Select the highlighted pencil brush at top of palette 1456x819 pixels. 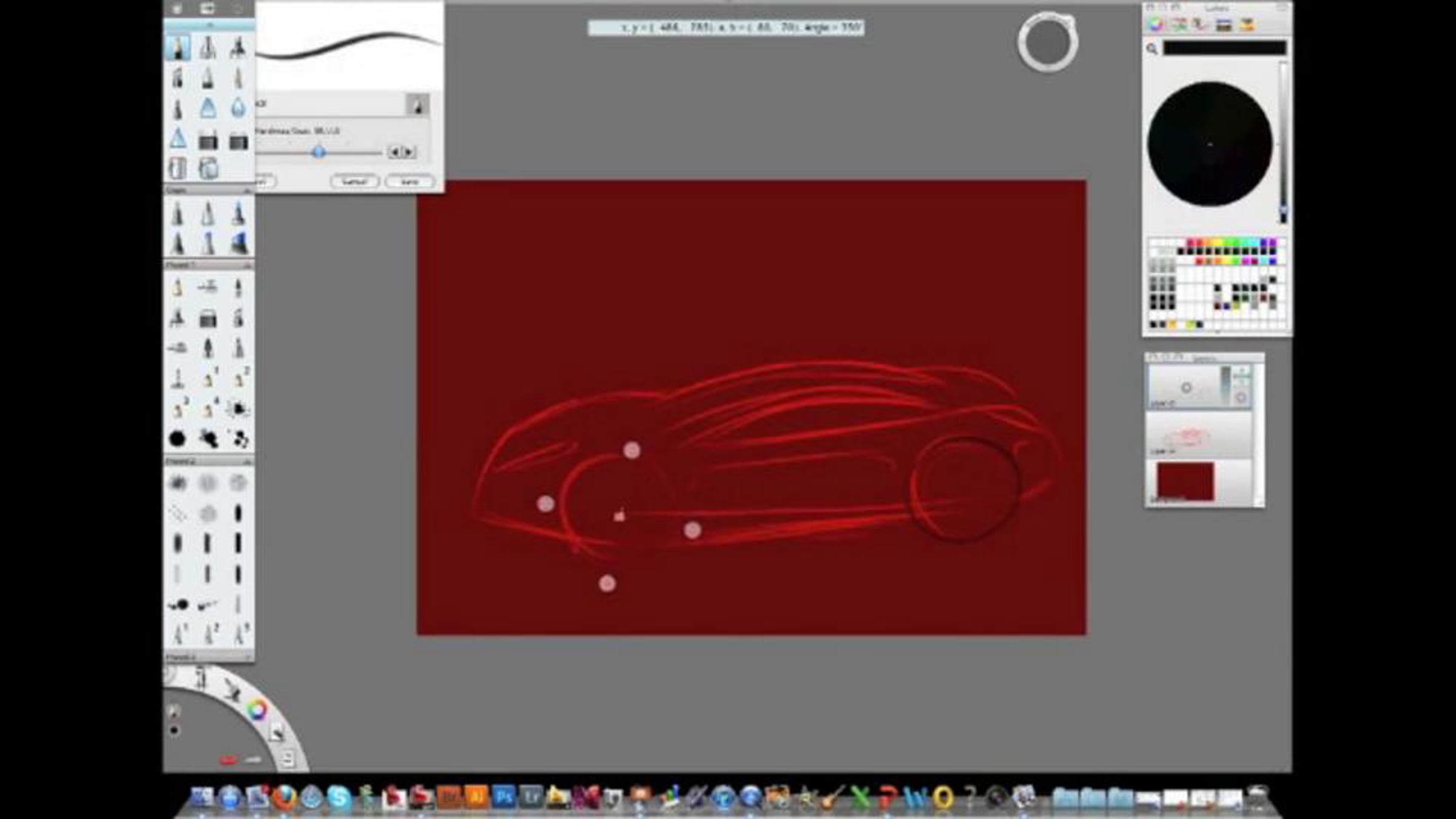(x=178, y=47)
